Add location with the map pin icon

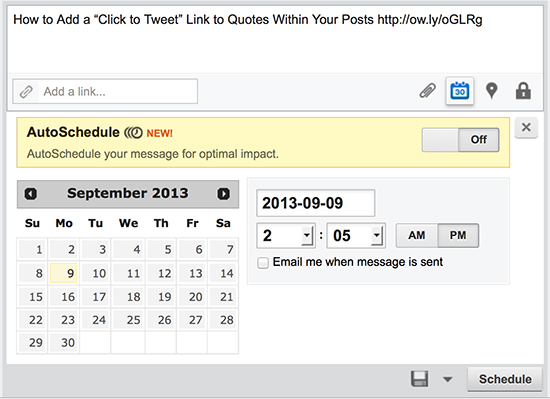tap(491, 91)
